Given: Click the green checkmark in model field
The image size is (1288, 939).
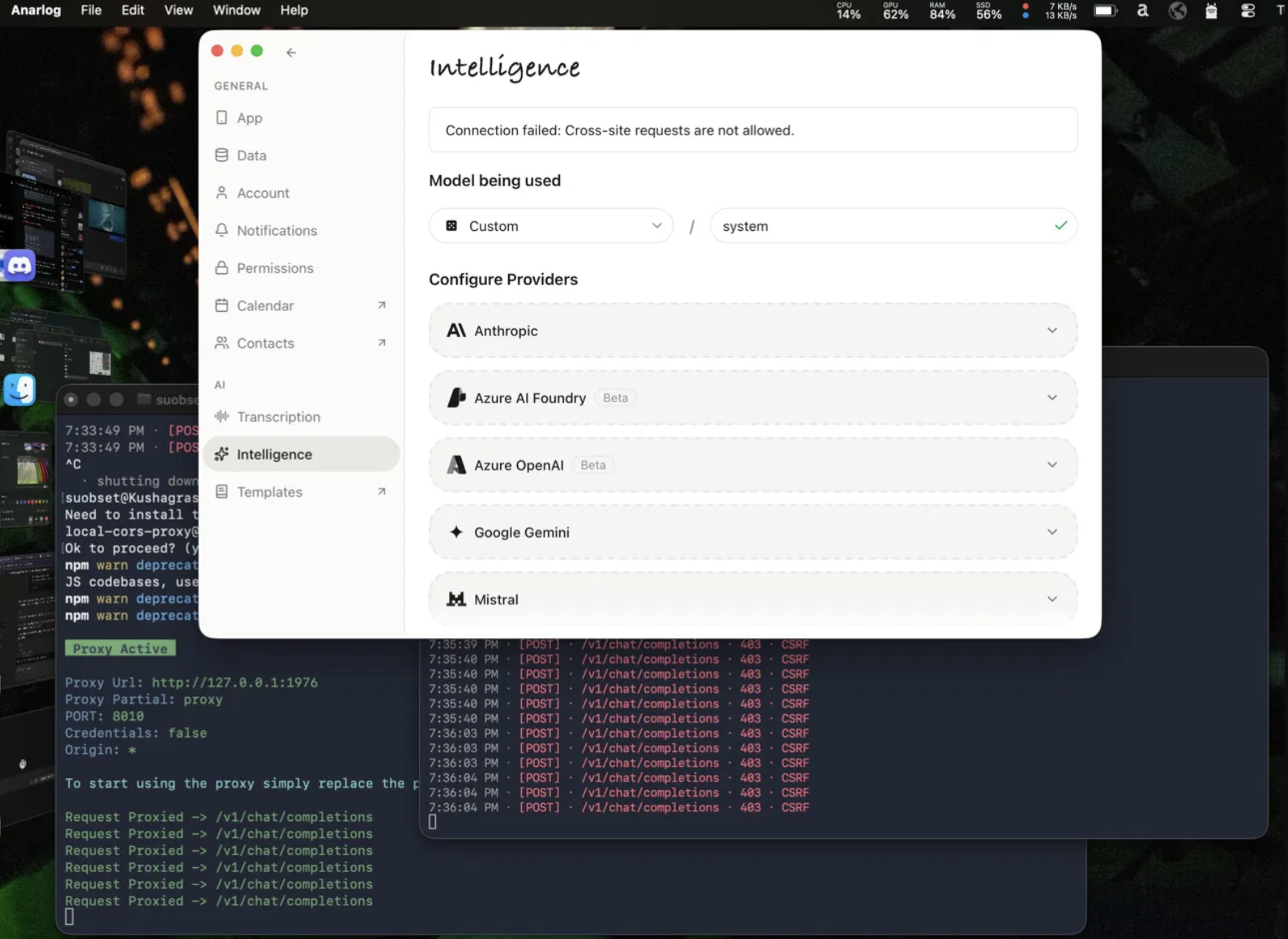Looking at the screenshot, I should tap(1061, 226).
